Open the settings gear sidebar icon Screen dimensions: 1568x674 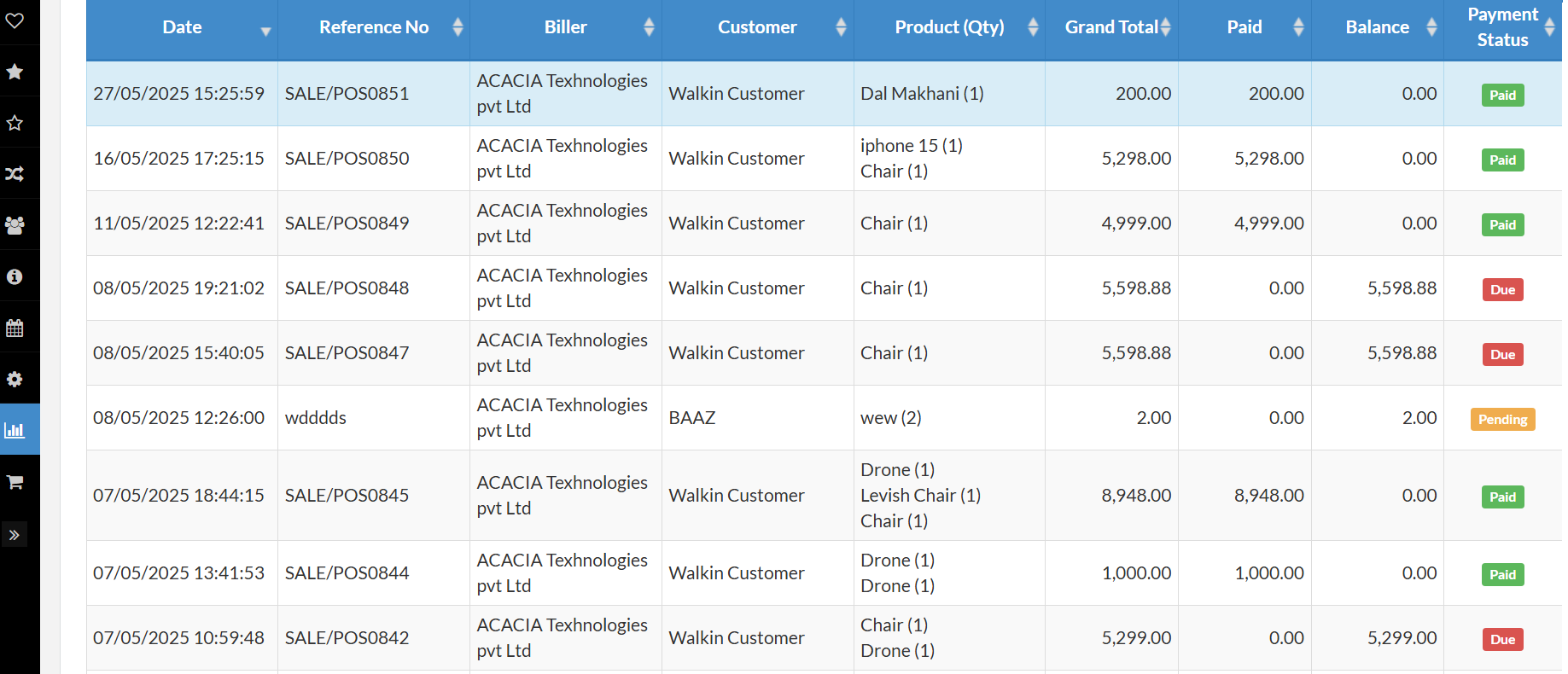[x=15, y=379]
